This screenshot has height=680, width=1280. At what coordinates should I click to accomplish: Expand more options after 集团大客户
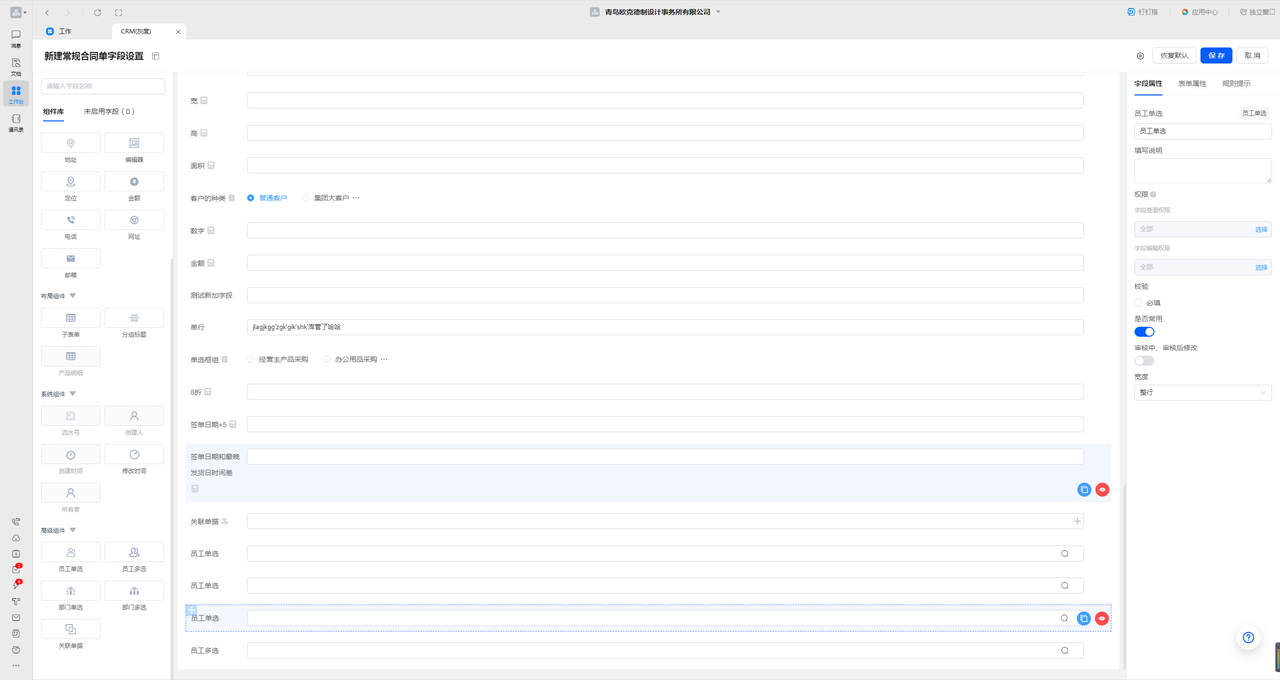point(356,198)
